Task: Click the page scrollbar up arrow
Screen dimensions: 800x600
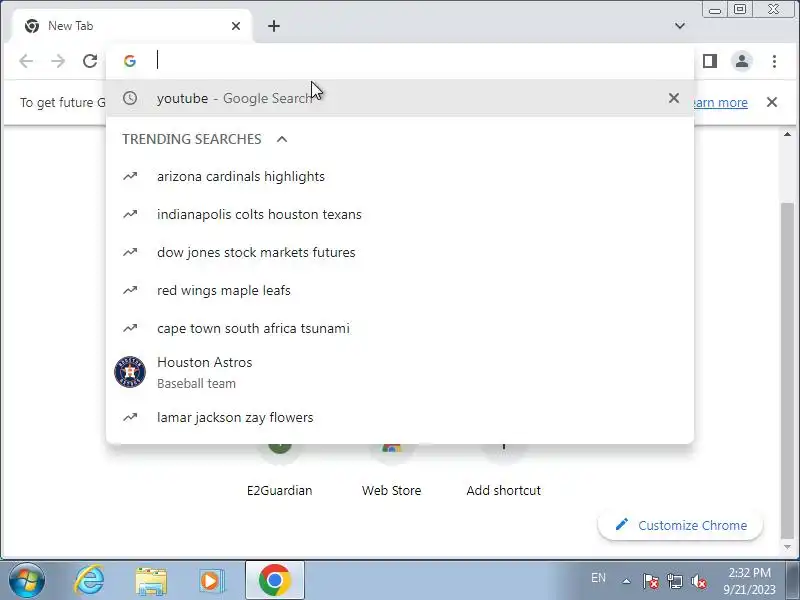Action: point(787,134)
